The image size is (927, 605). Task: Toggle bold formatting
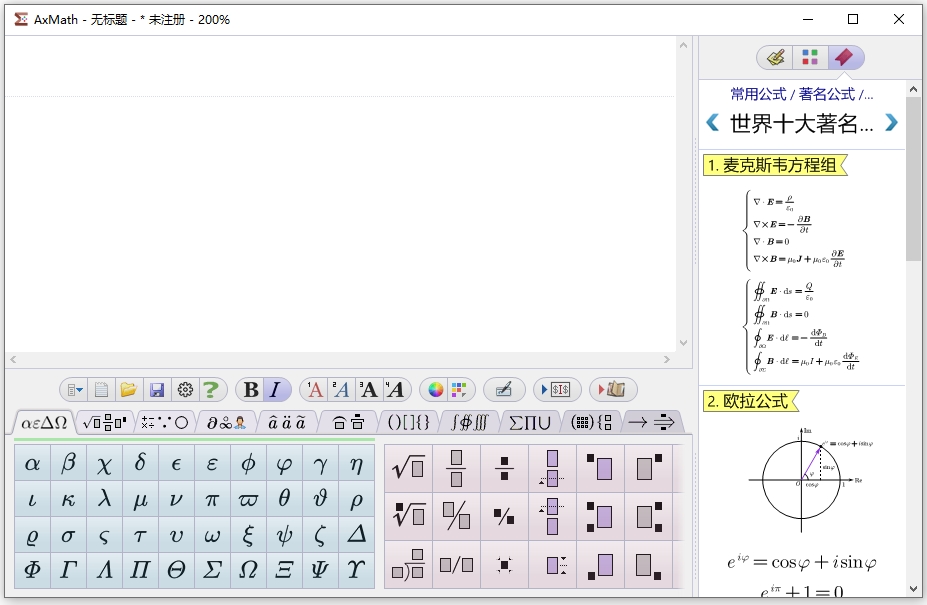[251, 390]
